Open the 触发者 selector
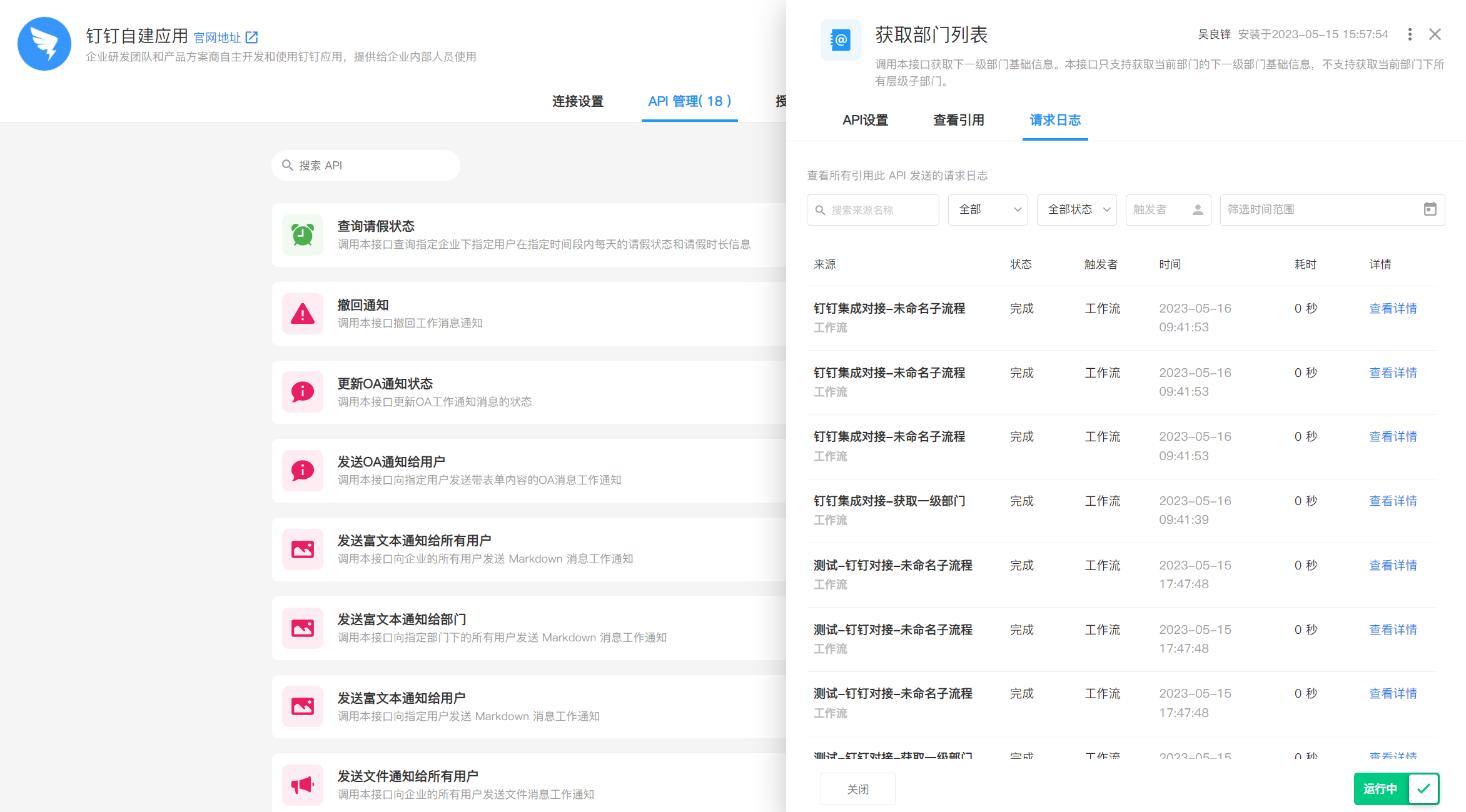This screenshot has width=1466, height=812. [x=1168, y=210]
